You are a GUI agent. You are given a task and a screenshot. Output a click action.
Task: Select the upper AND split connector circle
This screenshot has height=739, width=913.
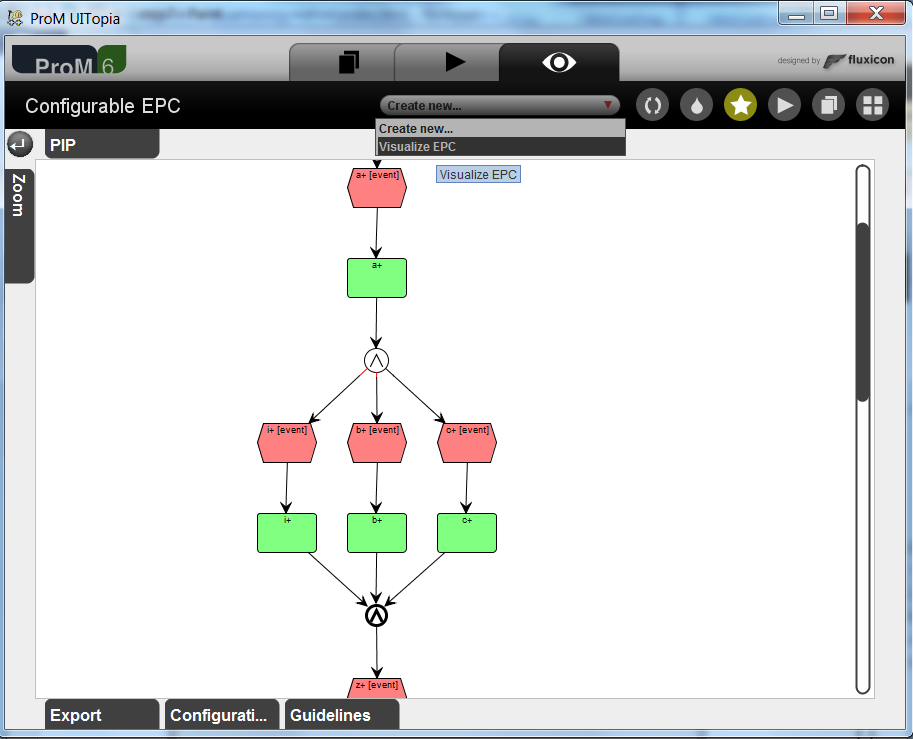(376, 361)
